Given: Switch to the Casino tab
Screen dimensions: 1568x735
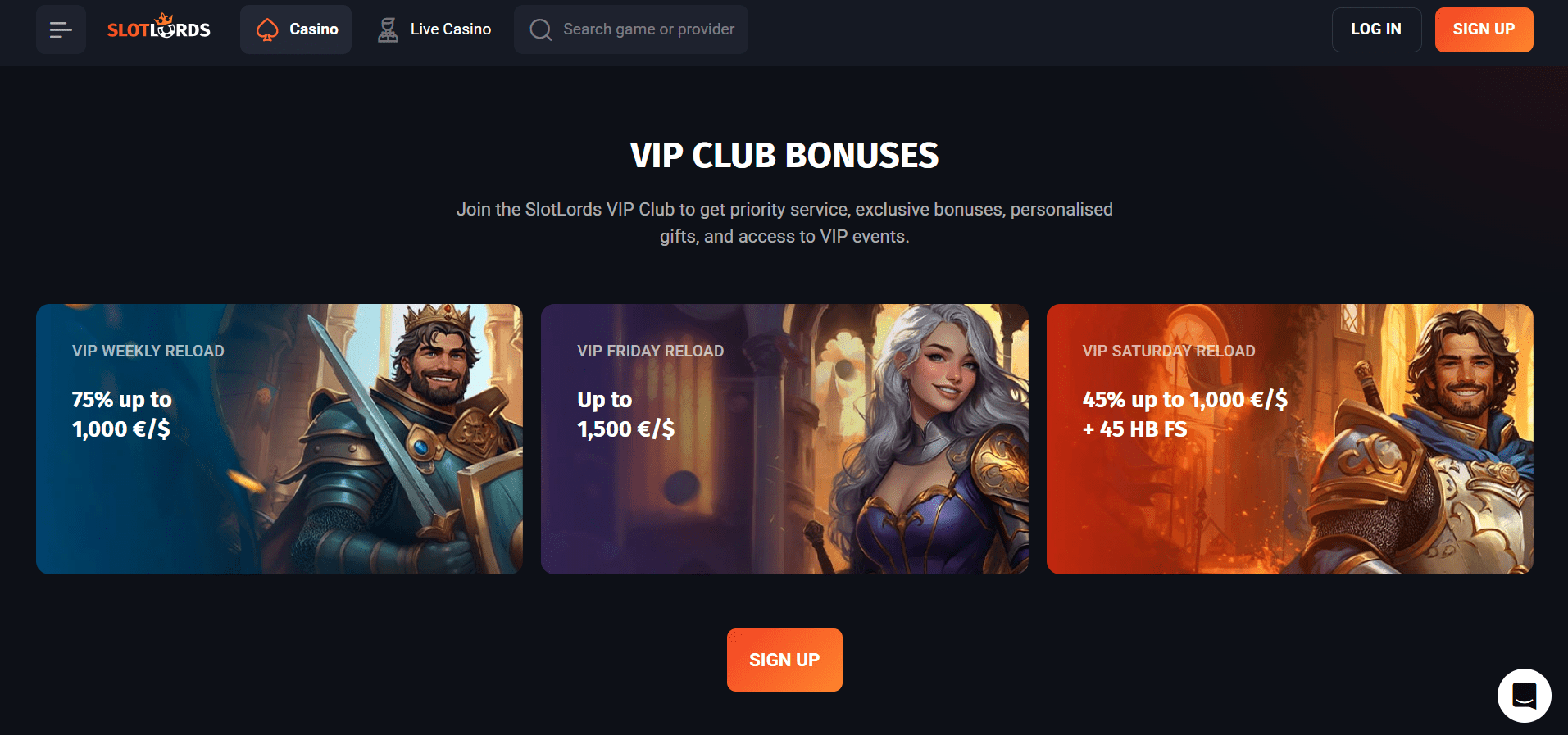Looking at the screenshot, I should click(x=296, y=29).
